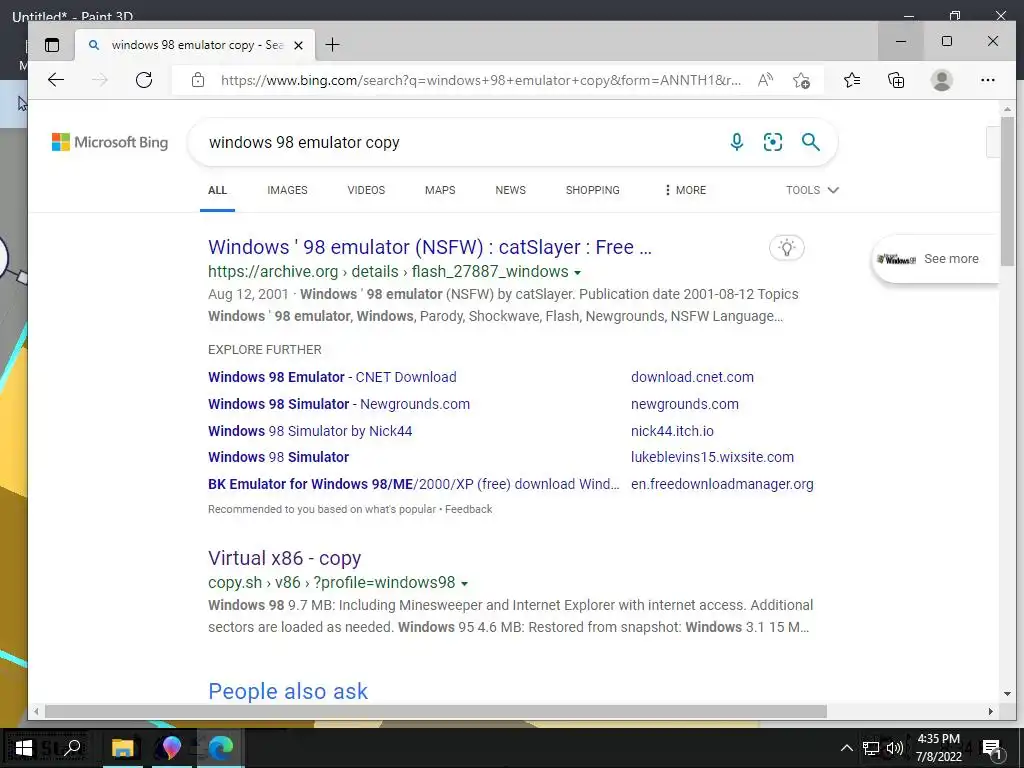Open the Favorites list icon
The height and width of the screenshot is (768, 1024).
[x=852, y=80]
